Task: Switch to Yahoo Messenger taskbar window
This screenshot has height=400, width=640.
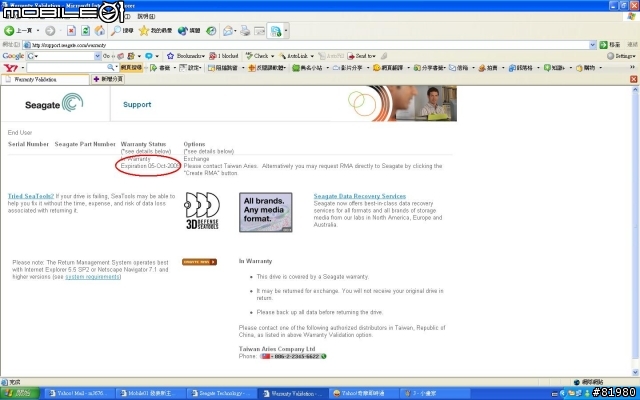Action: [364, 393]
